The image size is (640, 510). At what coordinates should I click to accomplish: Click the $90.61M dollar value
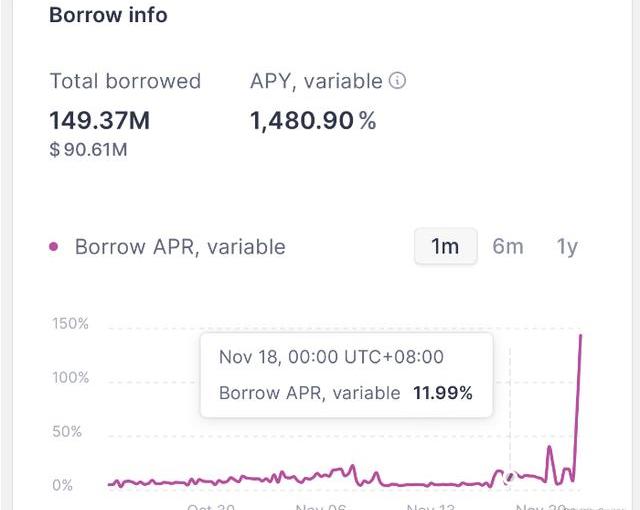click(x=91, y=150)
